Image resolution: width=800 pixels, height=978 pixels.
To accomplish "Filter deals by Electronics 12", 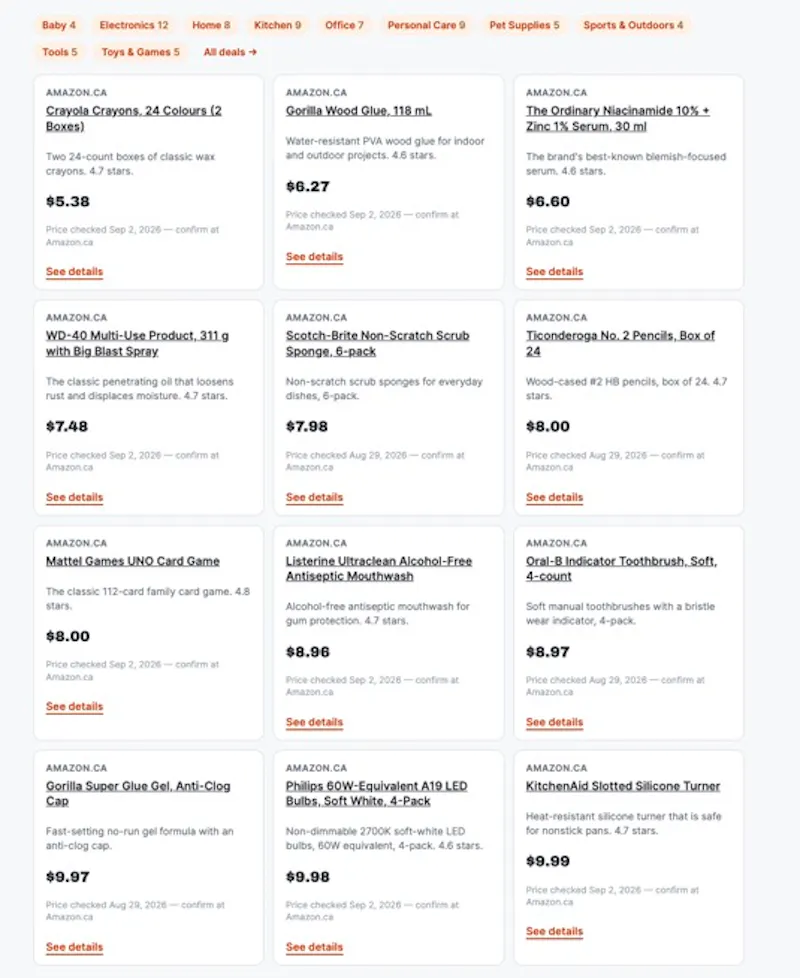I will [x=133, y=25].
